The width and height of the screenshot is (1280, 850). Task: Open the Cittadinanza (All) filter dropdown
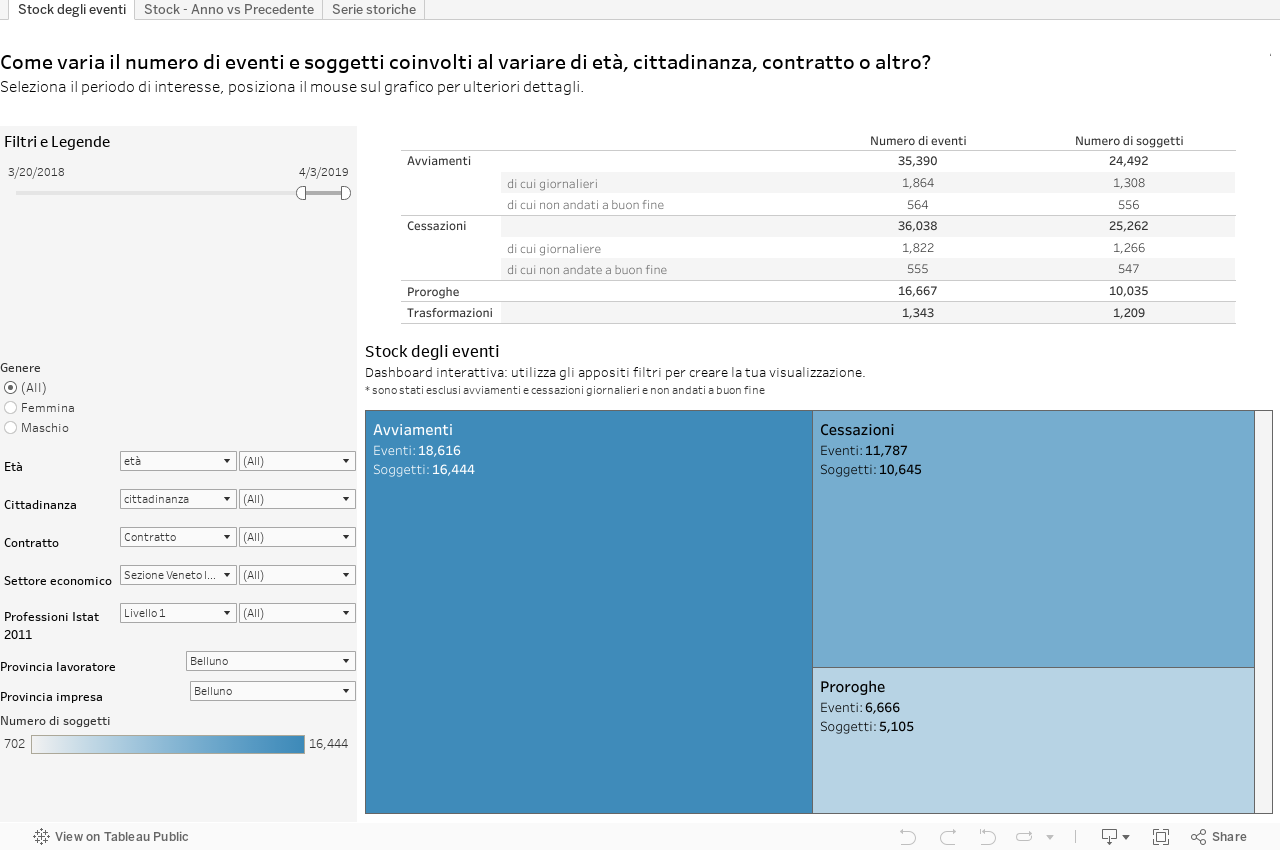tap(297, 499)
